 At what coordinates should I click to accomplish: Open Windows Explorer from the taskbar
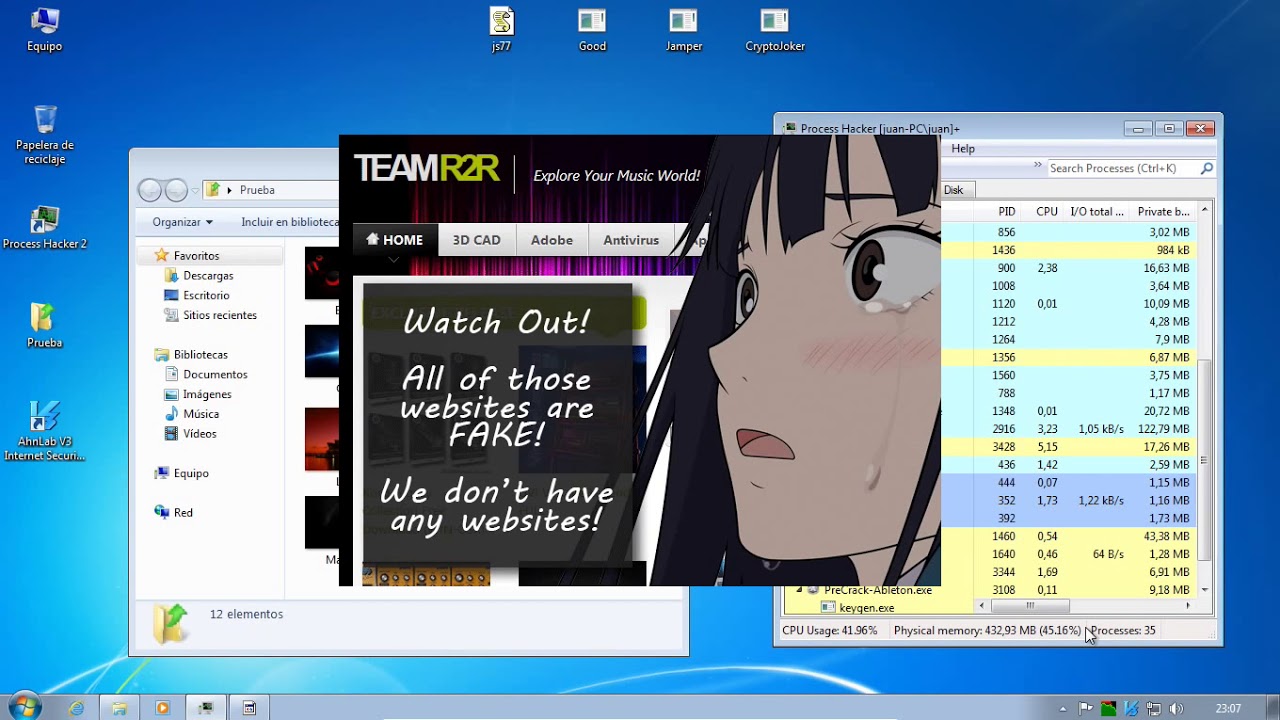click(x=120, y=708)
